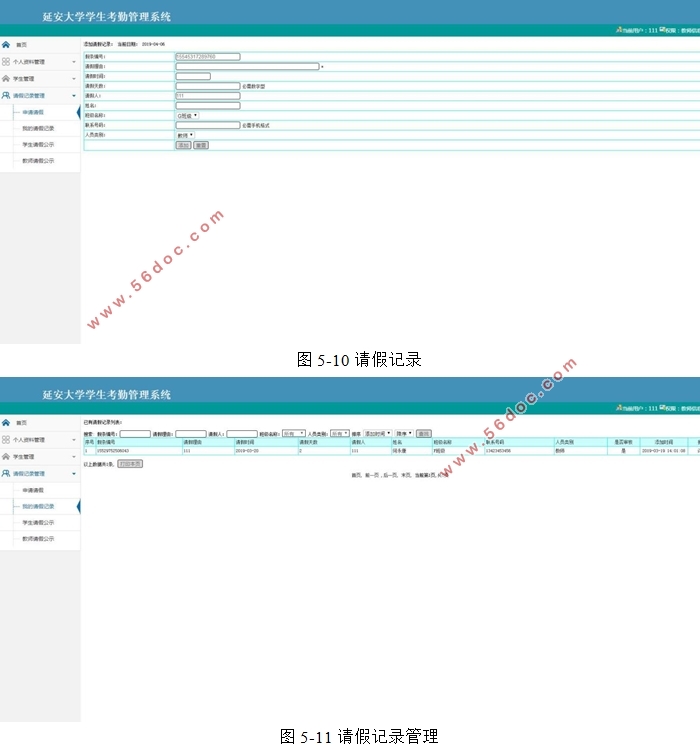Collapse 请假记录管理 arrow in Figure 5-11 sidebar

pos(74,474)
